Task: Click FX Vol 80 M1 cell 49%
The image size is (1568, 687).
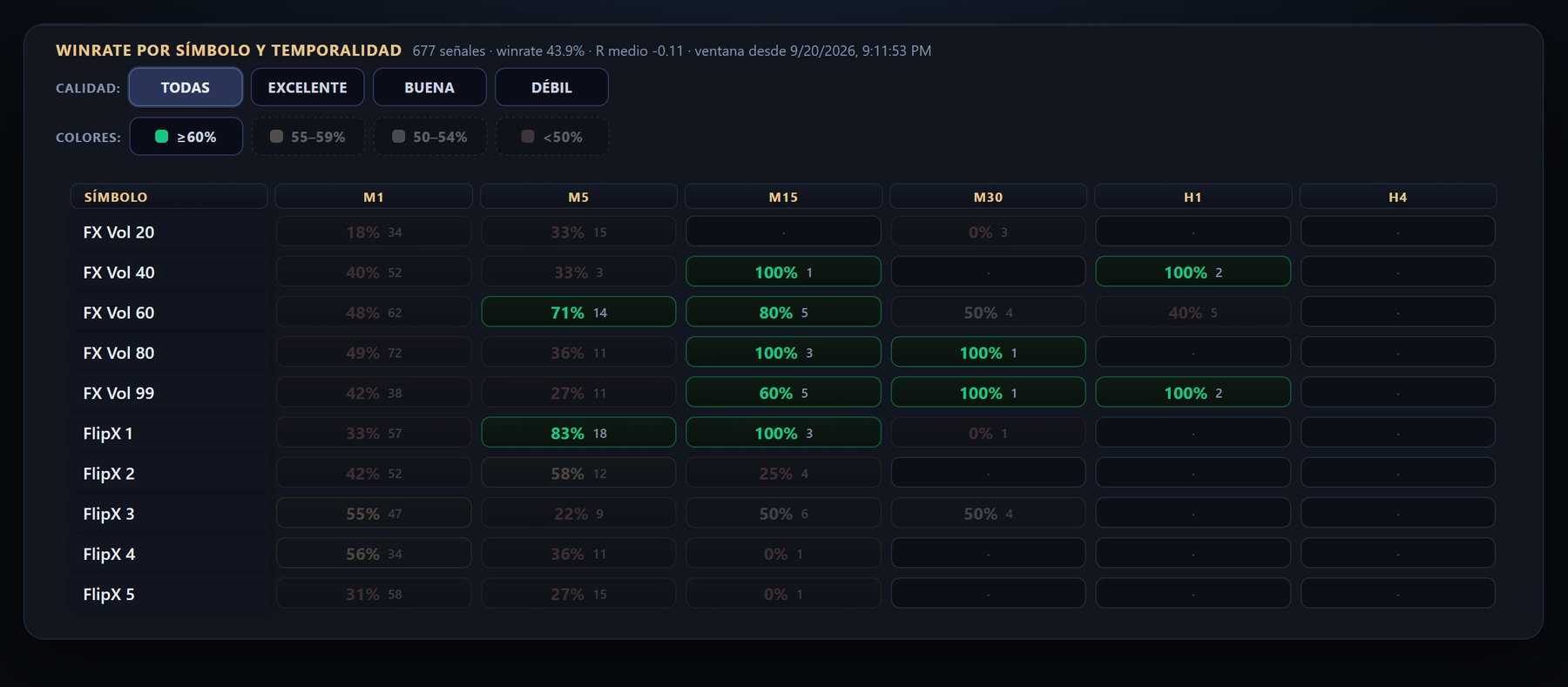Action: 374,352
